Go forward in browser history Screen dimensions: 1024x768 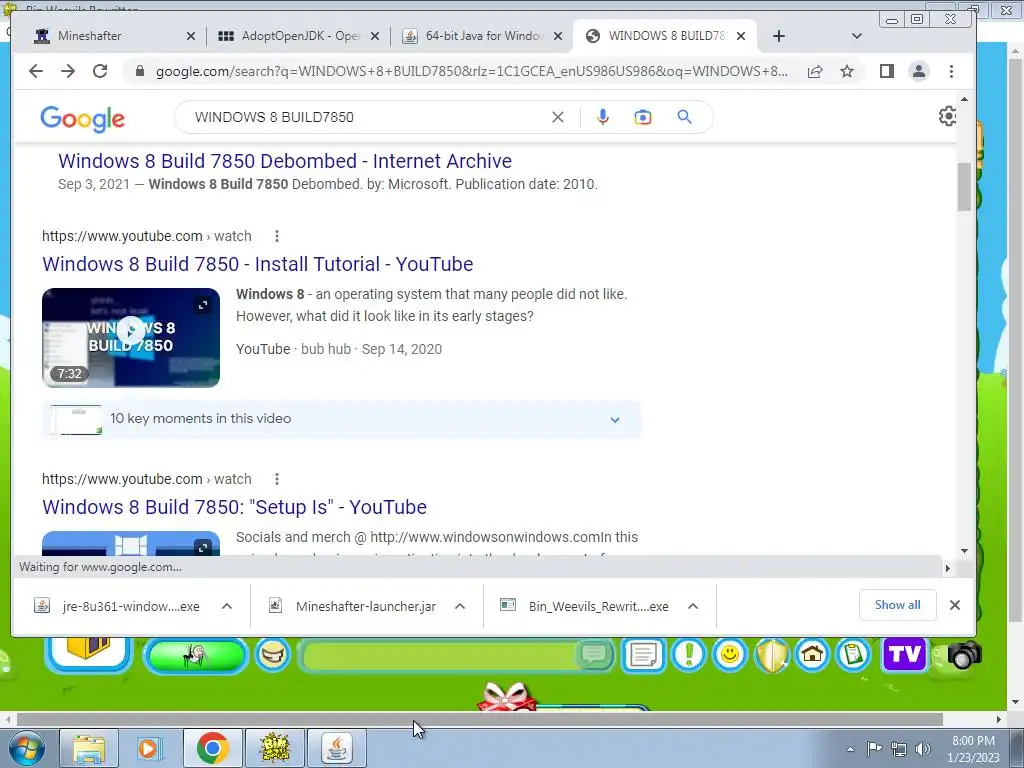[68, 71]
